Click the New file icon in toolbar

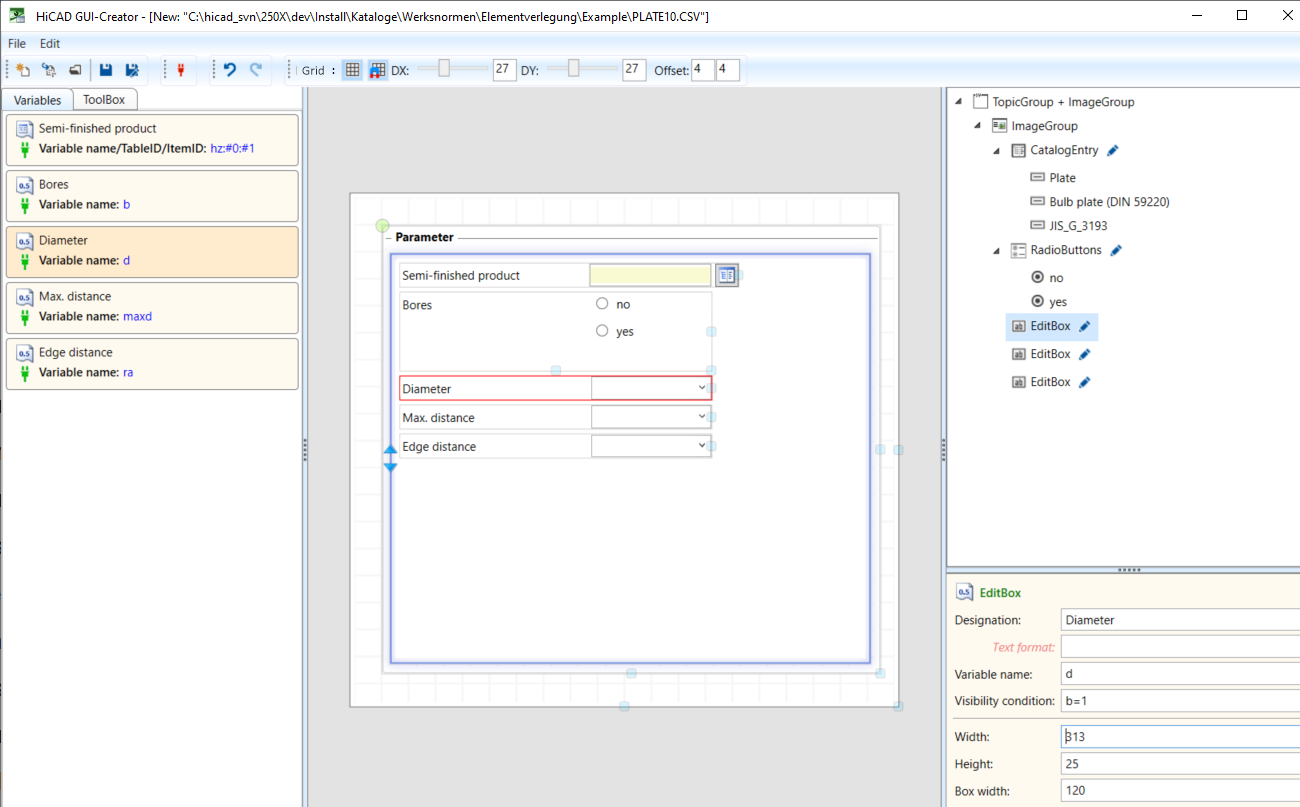click(x=23, y=70)
